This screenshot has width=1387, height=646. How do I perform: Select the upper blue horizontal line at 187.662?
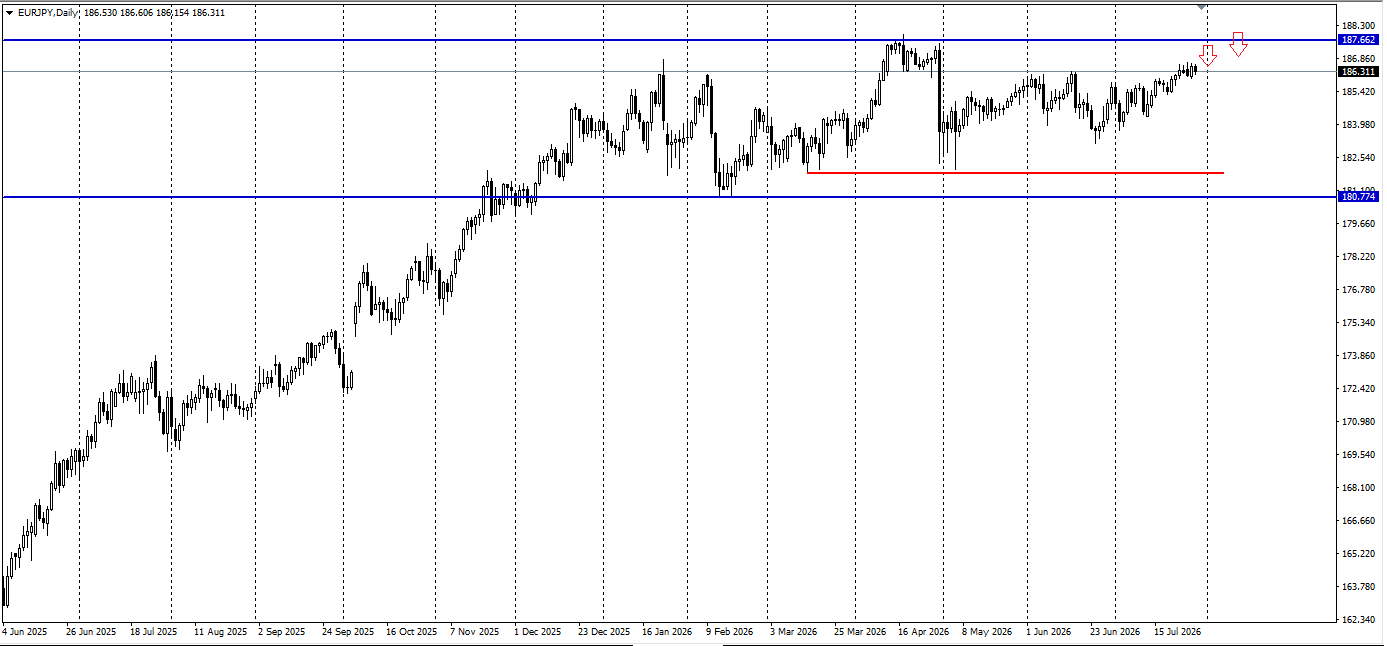pos(669,40)
